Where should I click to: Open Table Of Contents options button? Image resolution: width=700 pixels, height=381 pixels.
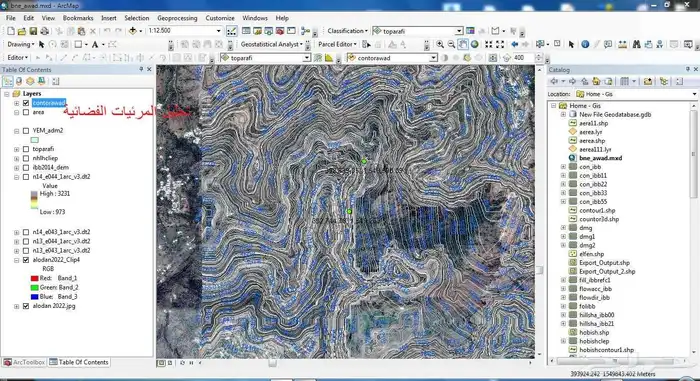(55, 81)
